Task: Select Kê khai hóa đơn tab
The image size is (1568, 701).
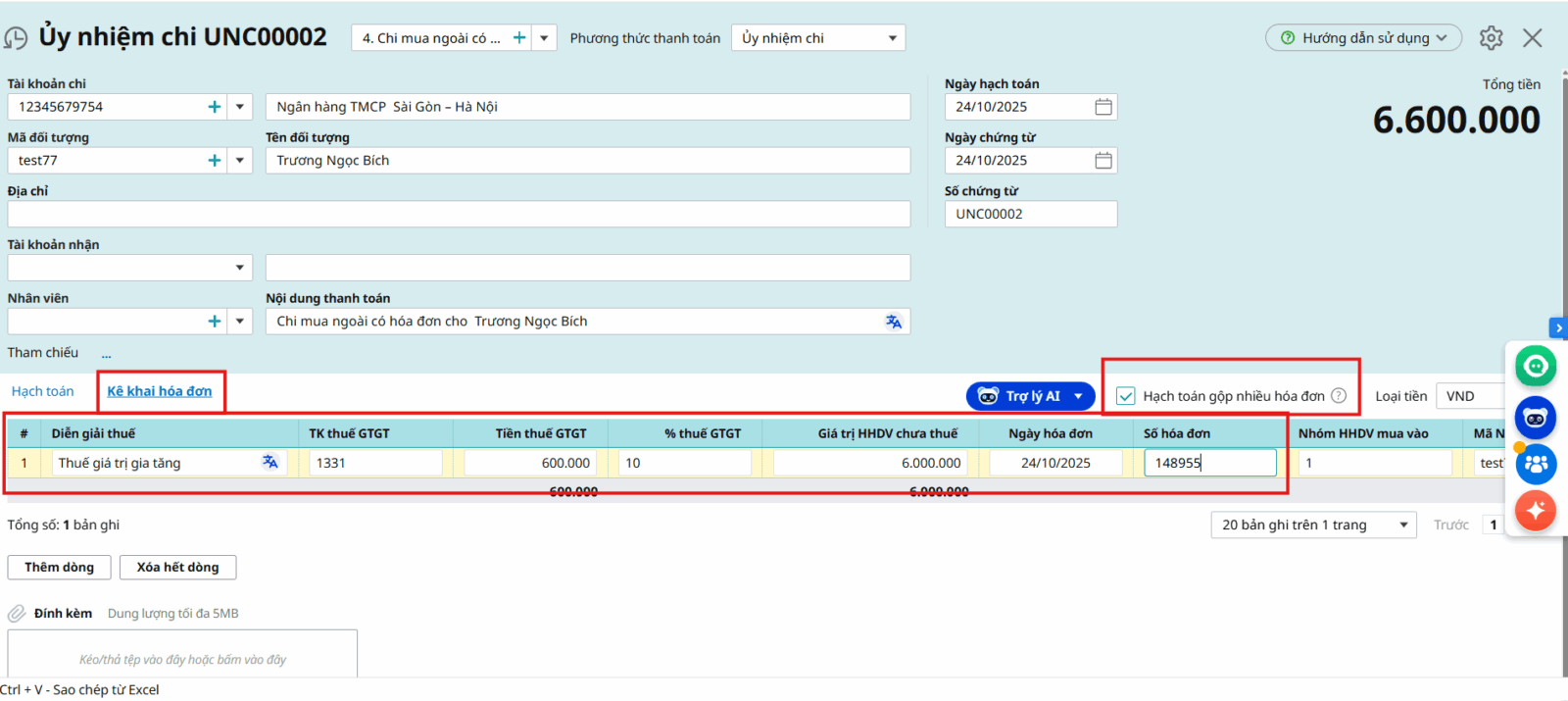Action: pyautogui.click(x=160, y=391)
